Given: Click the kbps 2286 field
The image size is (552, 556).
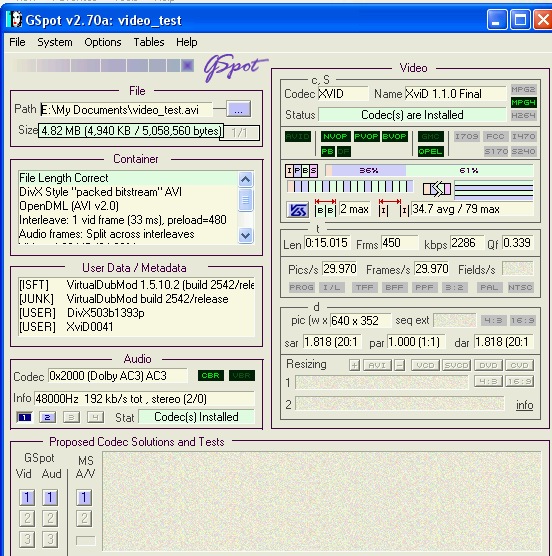Looking at the screenshot, I should click(x=467, y=243).
